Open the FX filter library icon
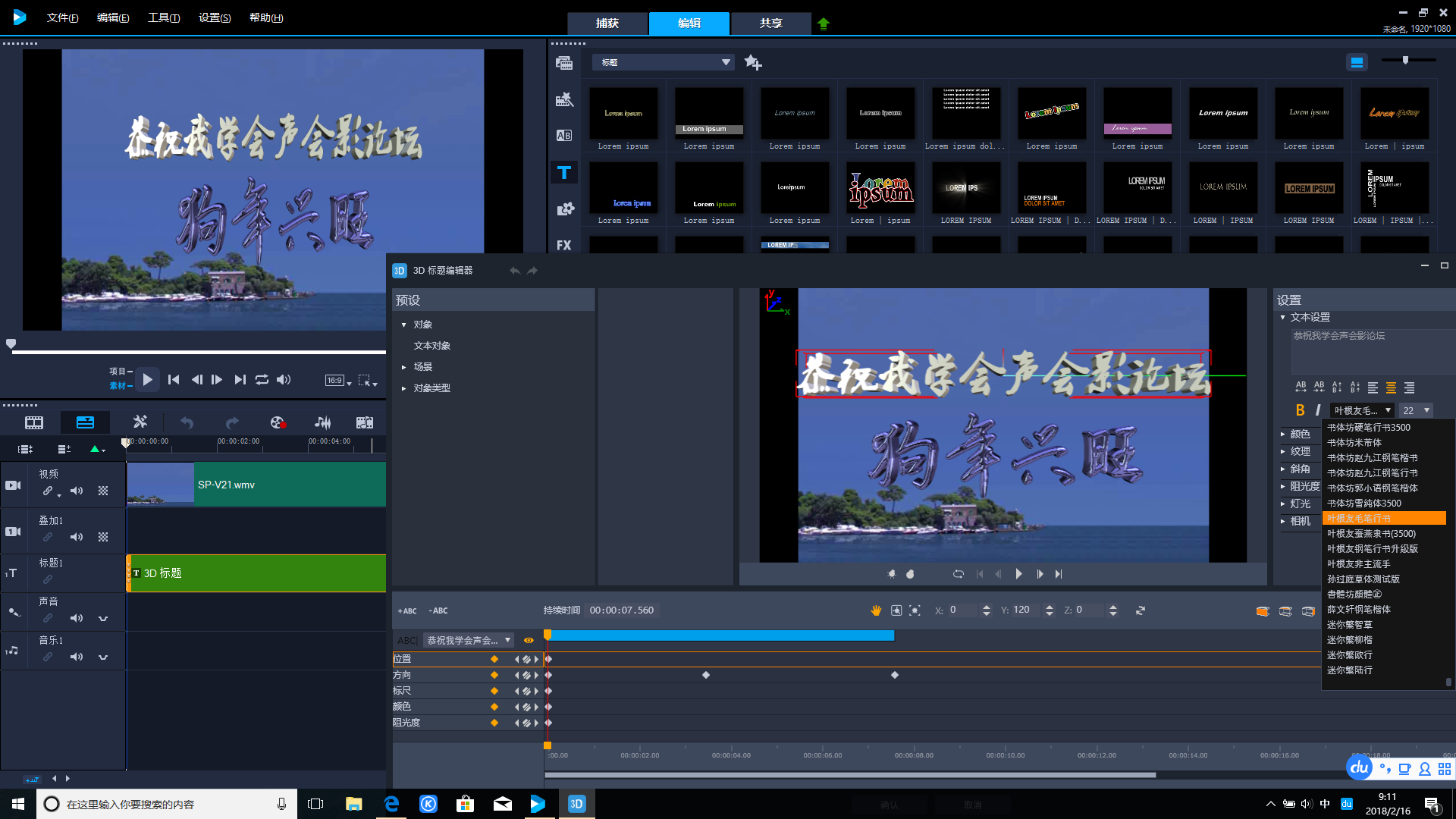This screenshot has width=1456, height=819. coord(564,246)
